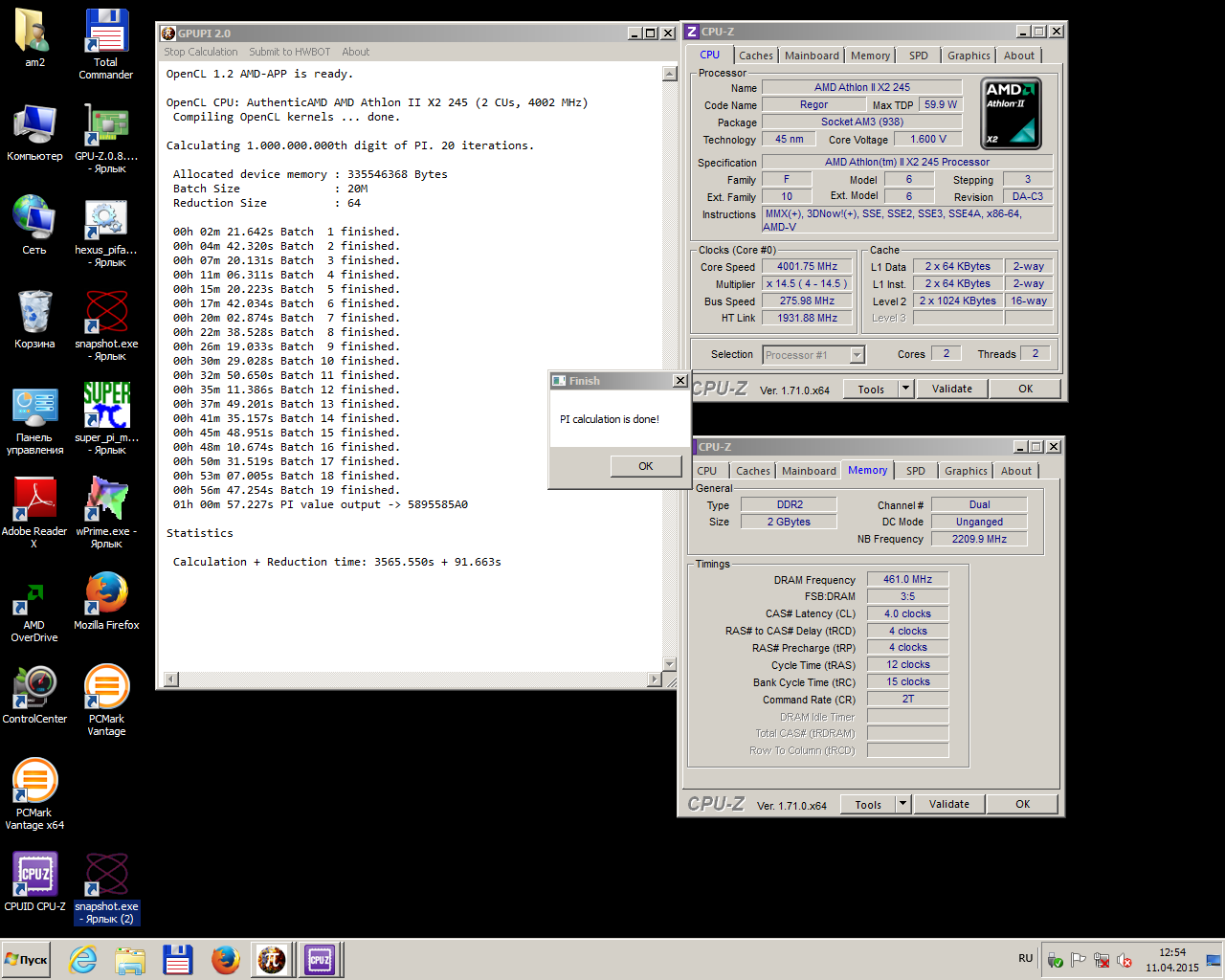Open Internet Explorer from the taskbar
1225x980 pixels.
(82, 959)
